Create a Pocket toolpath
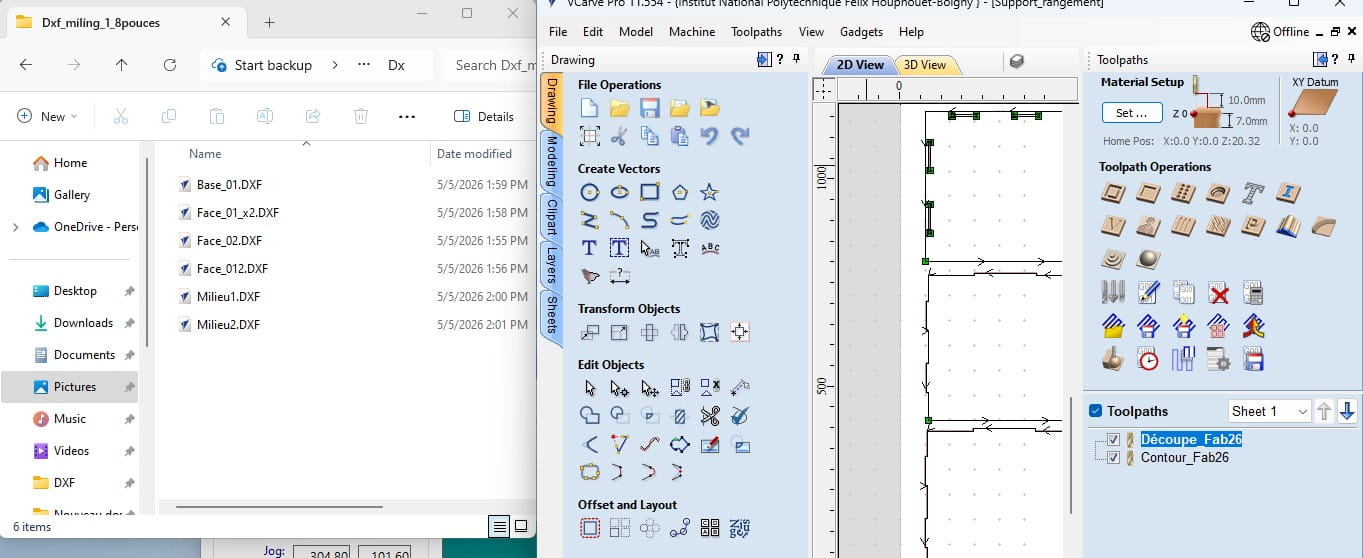Screen dimensions: 1363x558 pyautogui.click(x=1148, y=193)
